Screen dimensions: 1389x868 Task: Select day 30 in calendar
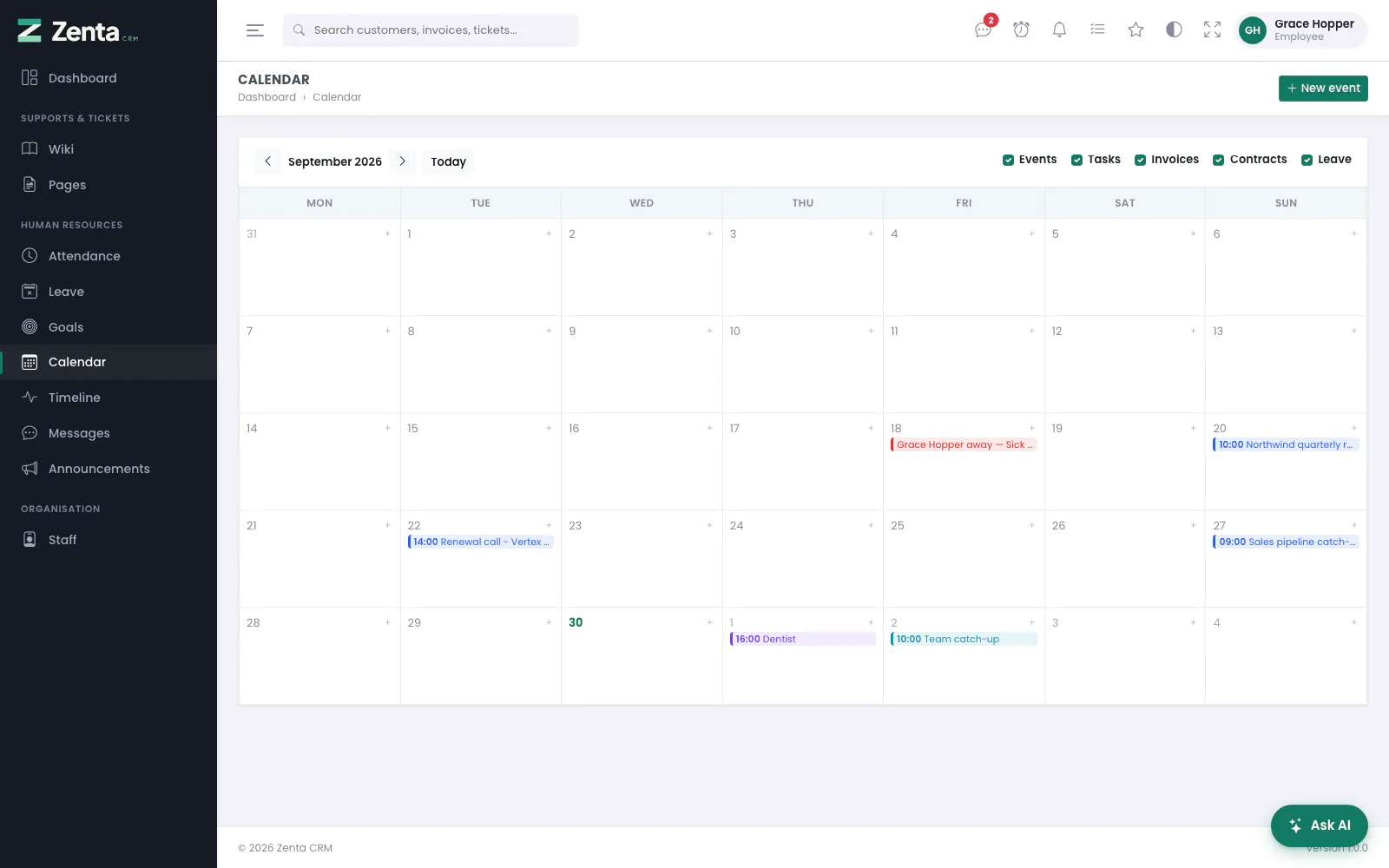point(576,622)
